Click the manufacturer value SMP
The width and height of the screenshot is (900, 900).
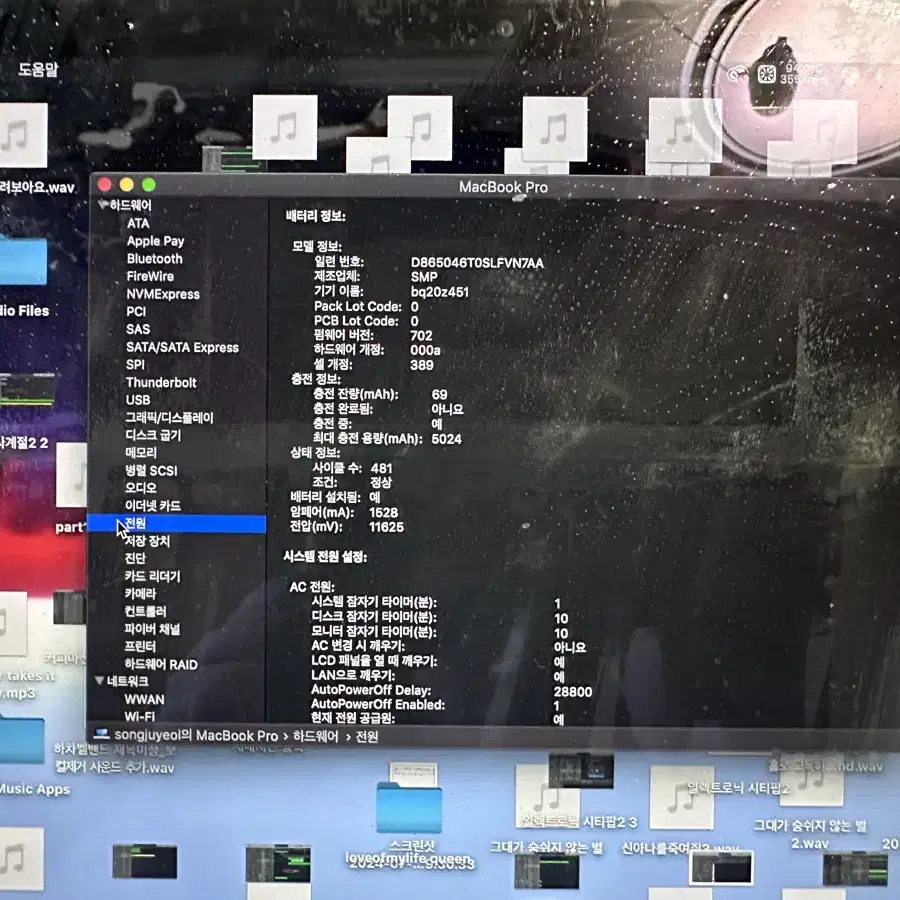[x=424, y=277]
